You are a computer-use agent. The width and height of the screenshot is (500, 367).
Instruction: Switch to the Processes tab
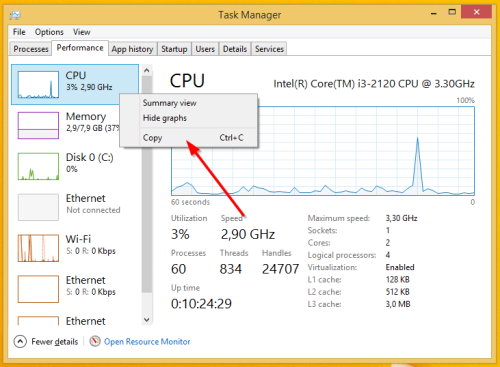click(x=31, y=49)
